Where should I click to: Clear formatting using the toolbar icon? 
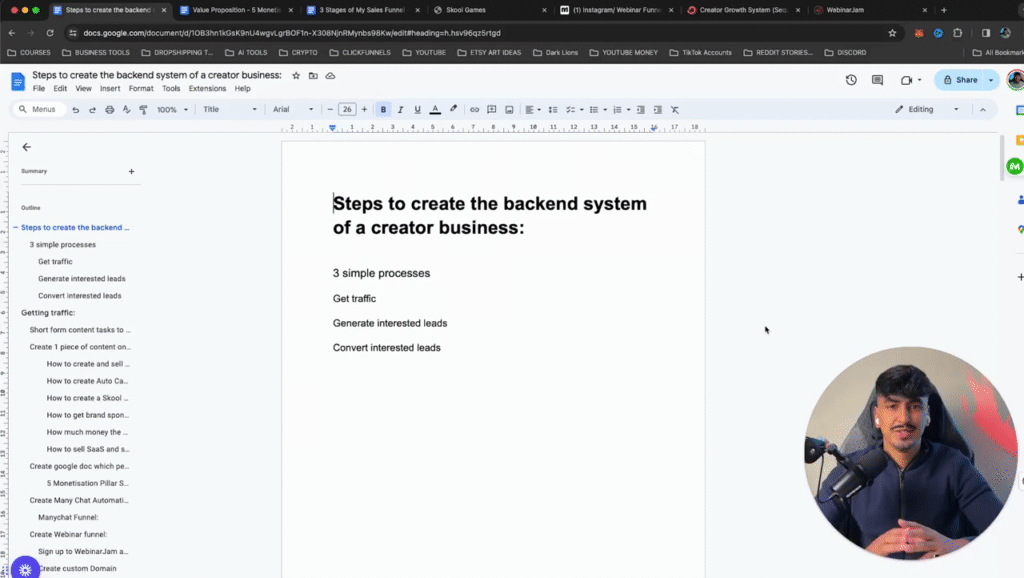point(675,109)
